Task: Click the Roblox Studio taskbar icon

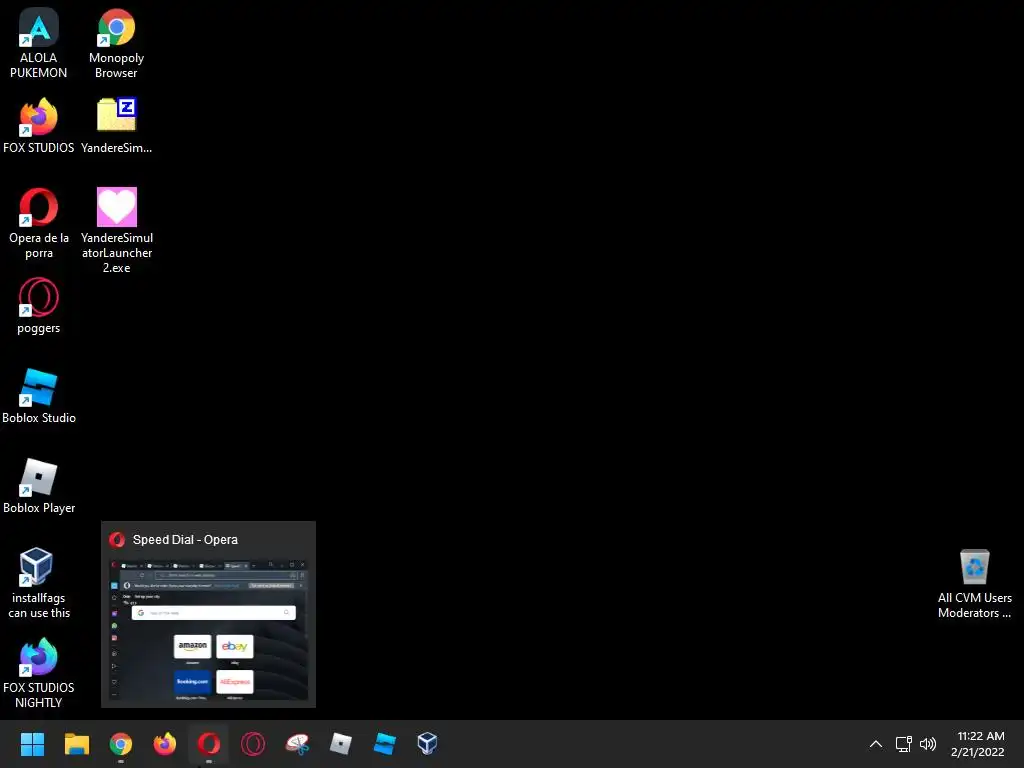Action: 385,744
